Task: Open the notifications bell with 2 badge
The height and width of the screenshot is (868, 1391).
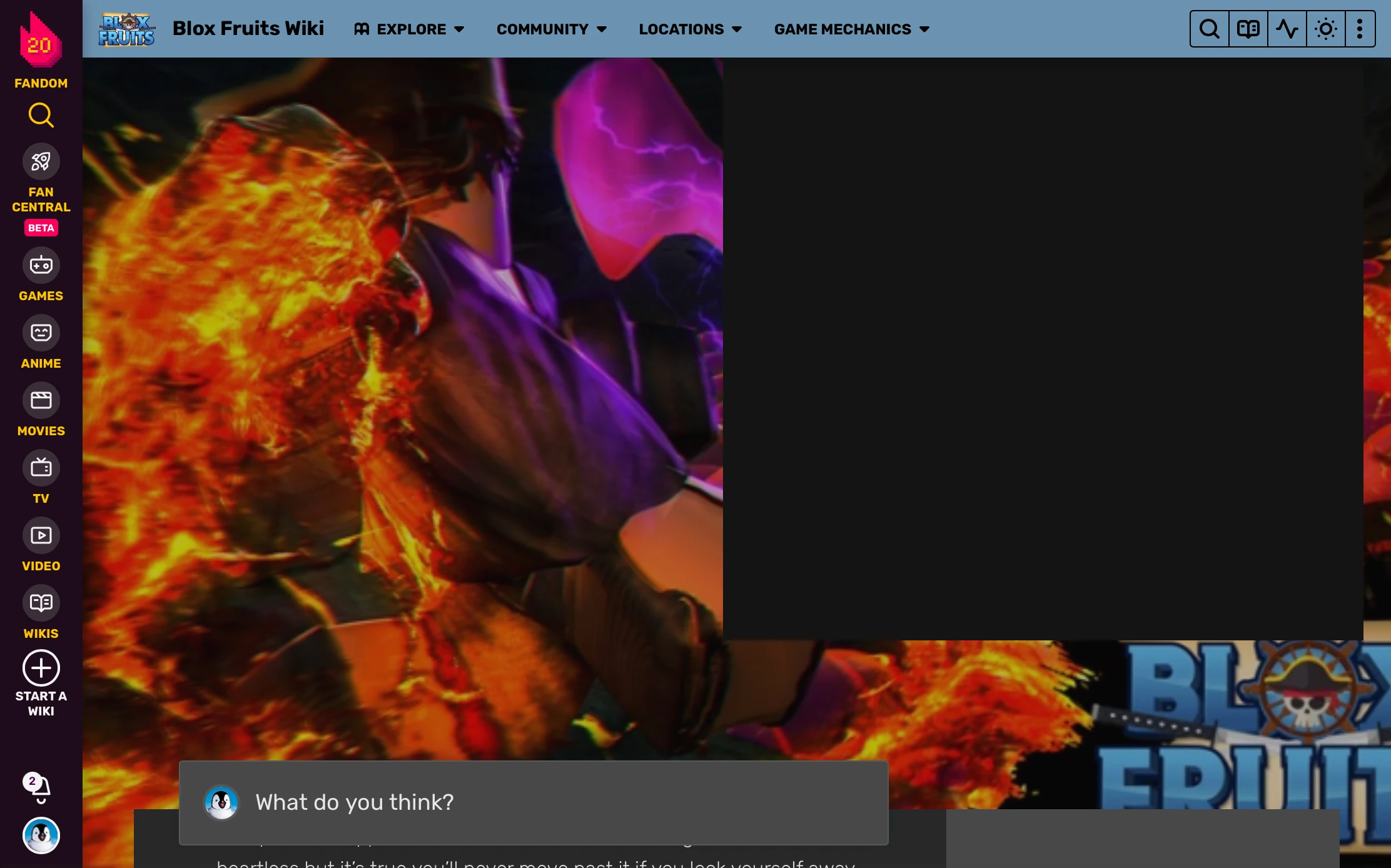Action: (x=41, y=788)
